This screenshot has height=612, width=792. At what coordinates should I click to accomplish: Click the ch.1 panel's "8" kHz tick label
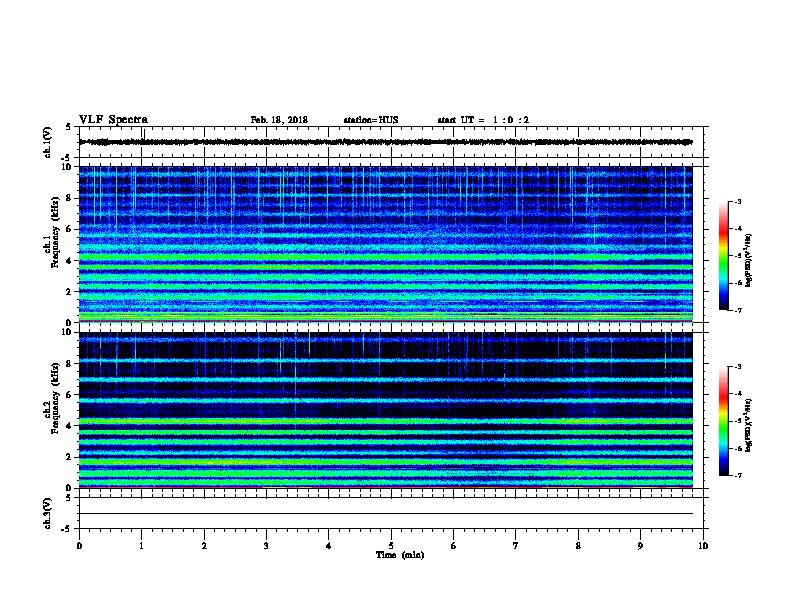point(70,198)
